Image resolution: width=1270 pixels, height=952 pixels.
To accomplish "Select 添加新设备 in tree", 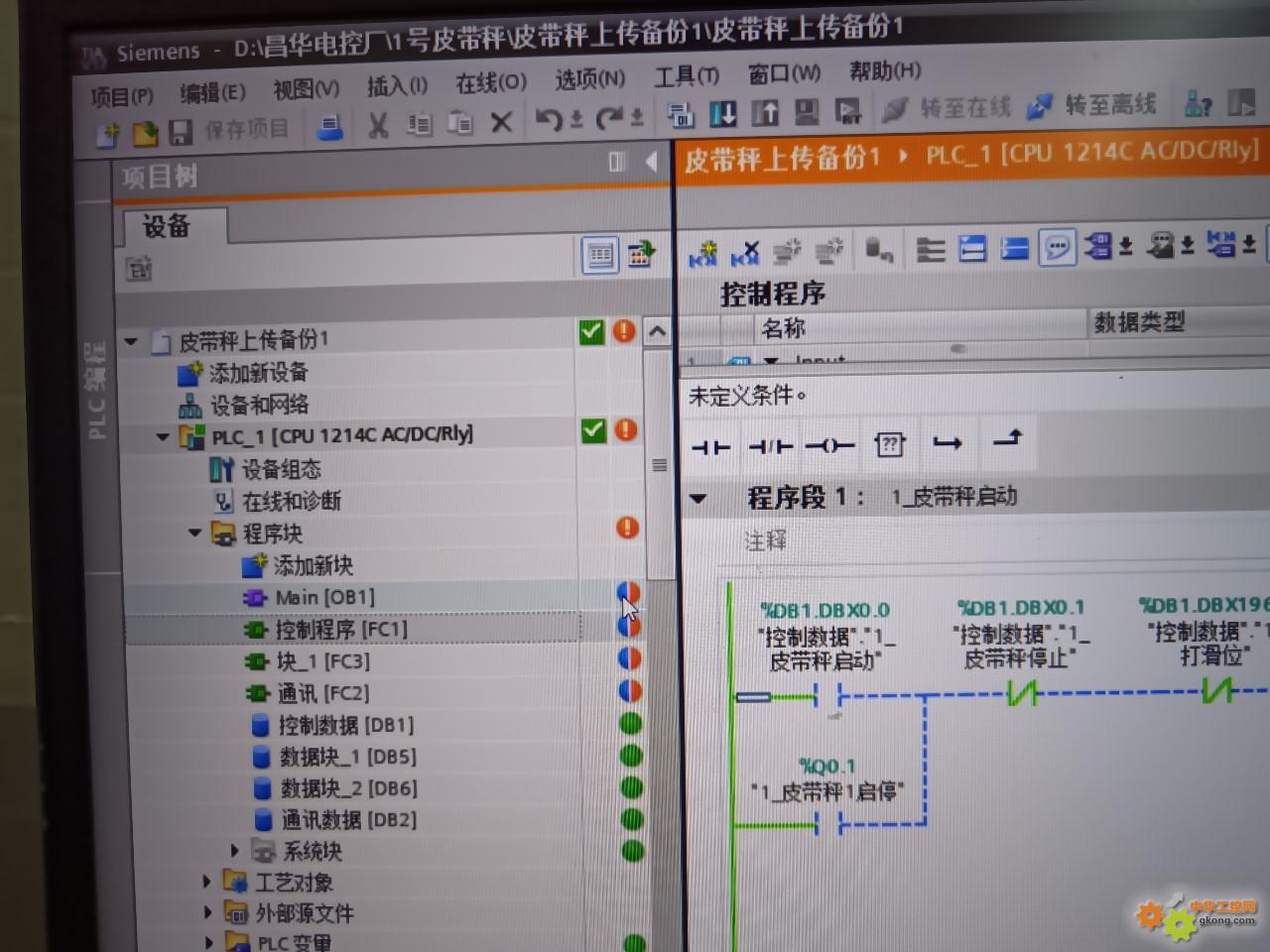I will coord(243,373).
